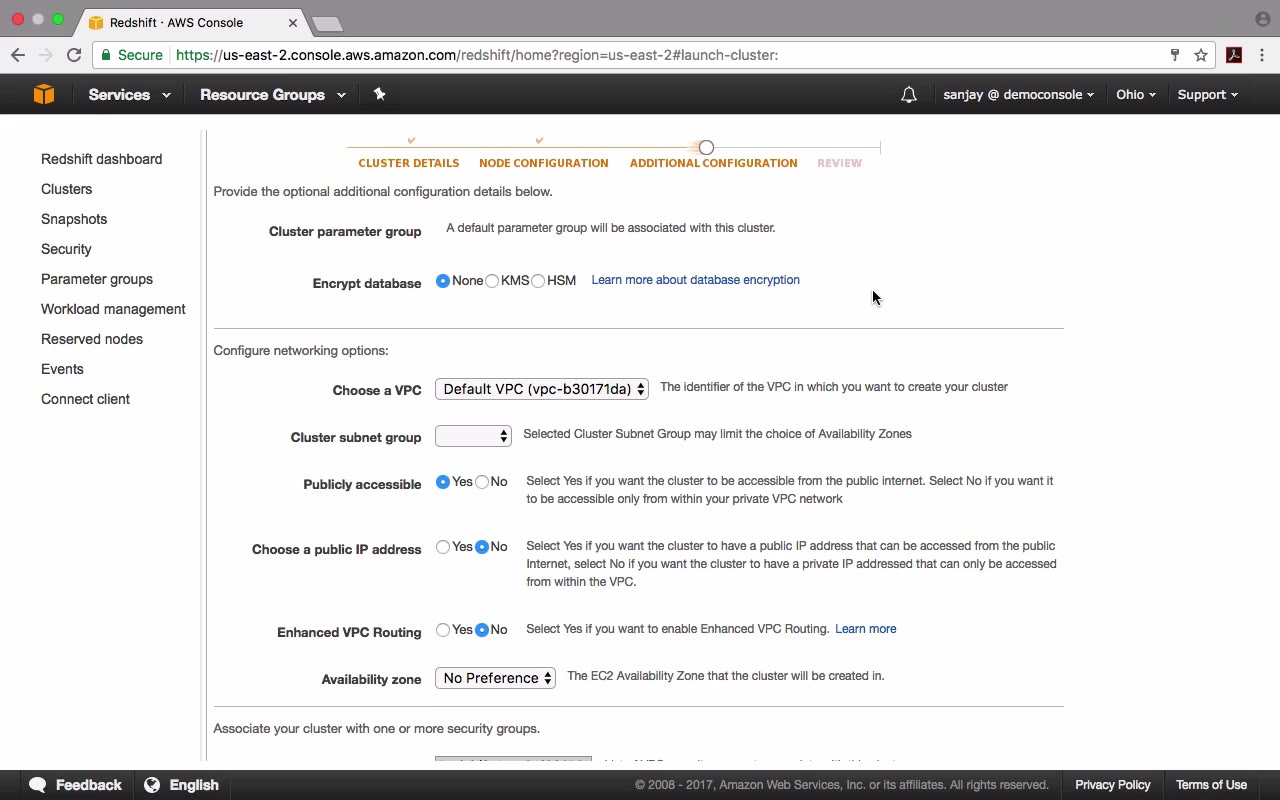
Task: Expand the Services menu
Action: 129,95
